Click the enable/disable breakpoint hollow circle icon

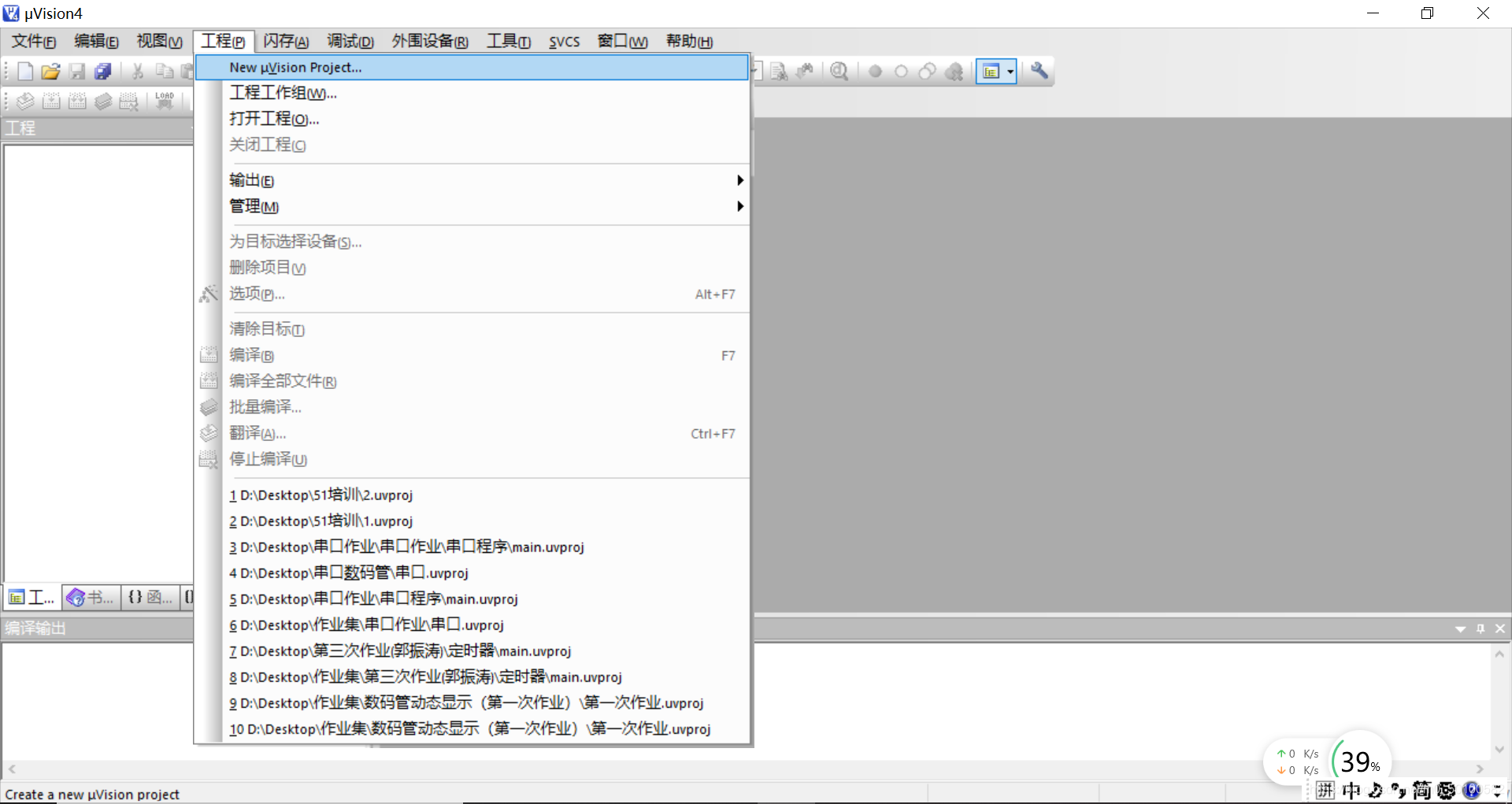coord(901,72)
